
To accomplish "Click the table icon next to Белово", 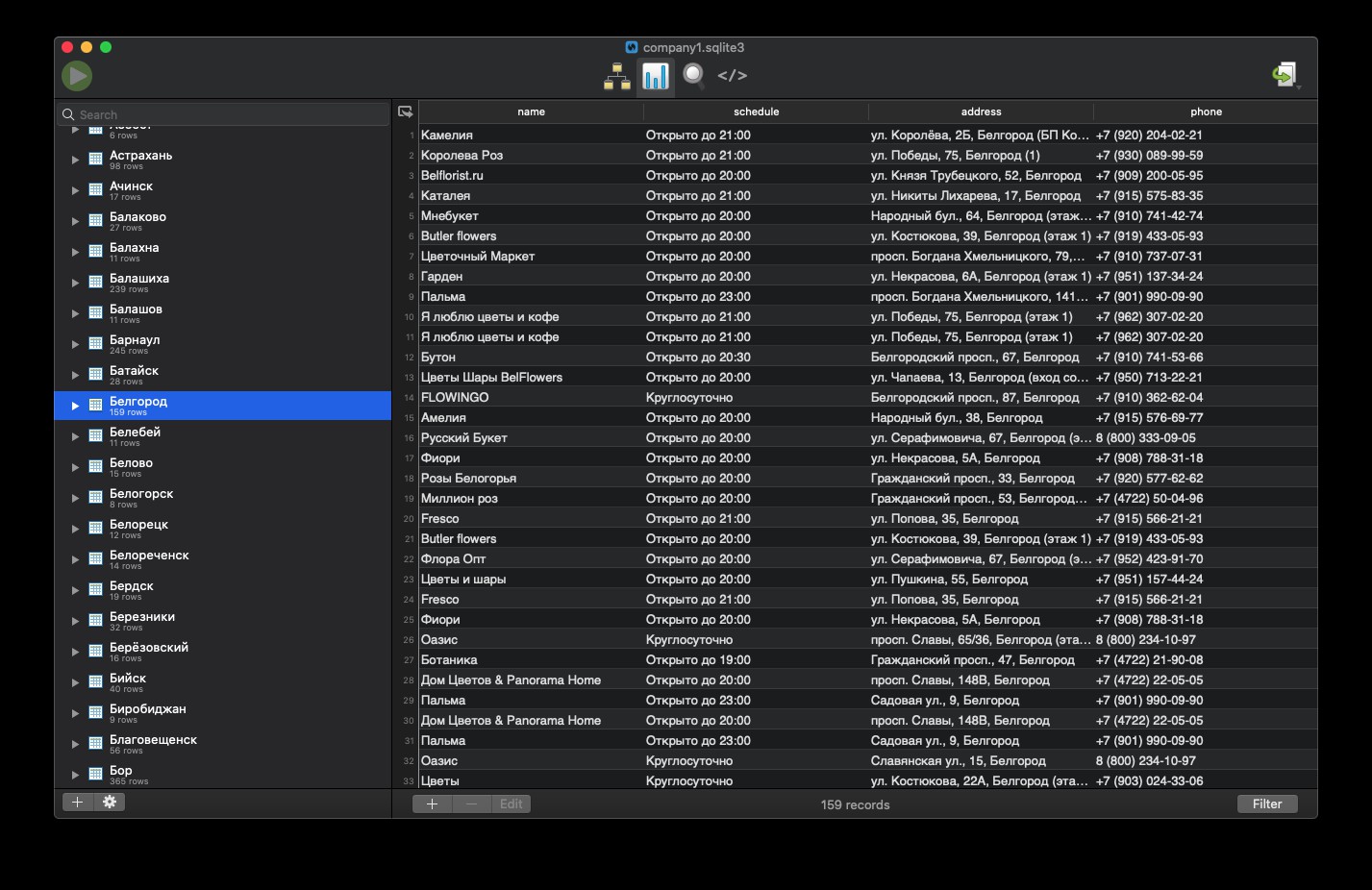I will (x=95, y=467).
